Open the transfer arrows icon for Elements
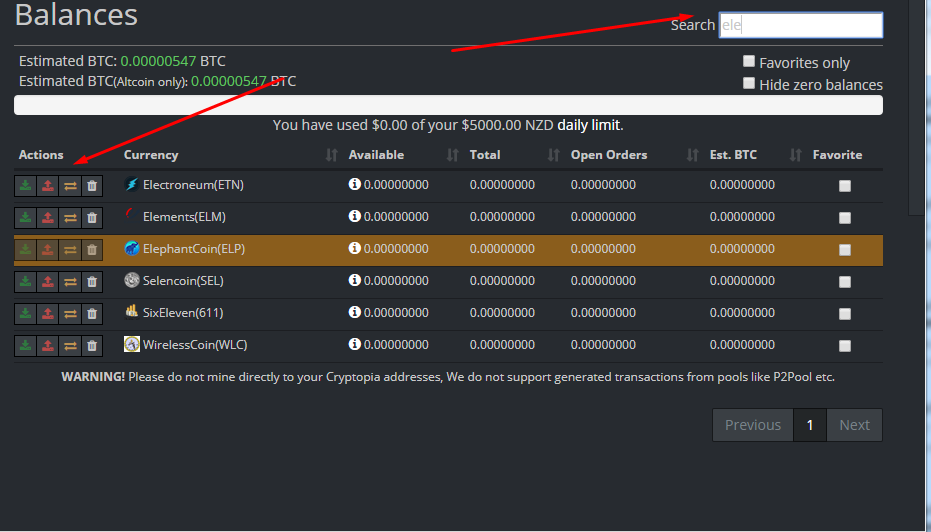This screenshot has width=931, height=532. pos(70,217)
